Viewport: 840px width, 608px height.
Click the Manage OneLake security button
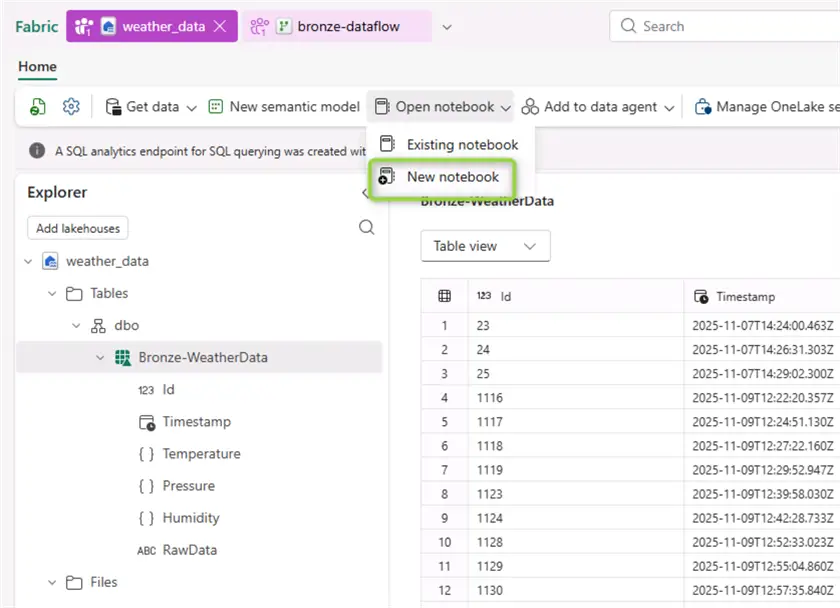pyautogui.click(x=766, y=107)
